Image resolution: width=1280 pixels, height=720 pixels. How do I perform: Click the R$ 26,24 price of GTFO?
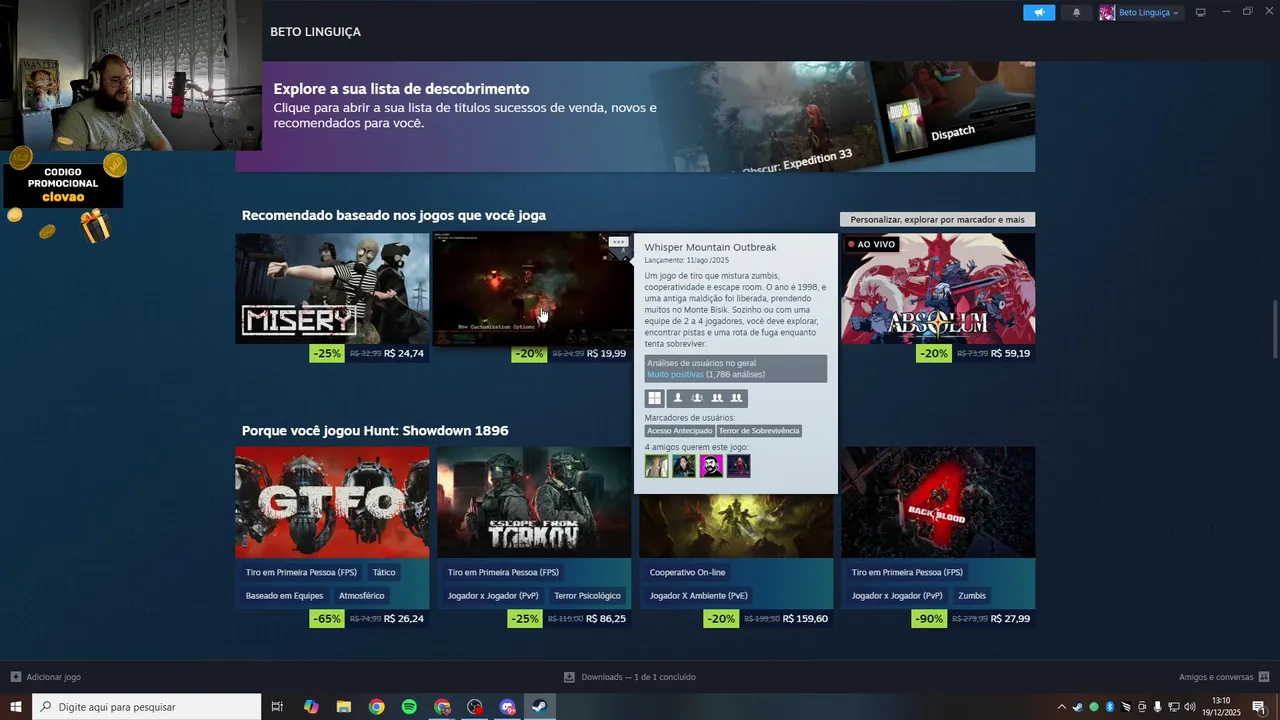[404, 619]
